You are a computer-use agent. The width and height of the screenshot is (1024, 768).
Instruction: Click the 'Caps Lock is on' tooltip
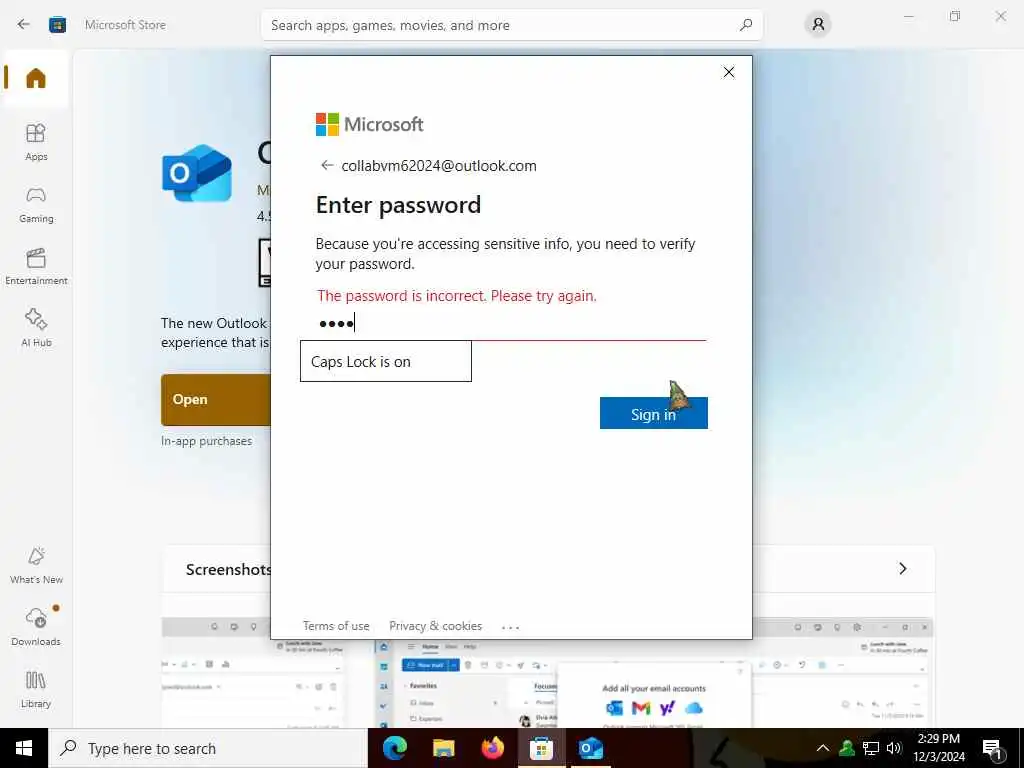386,361
